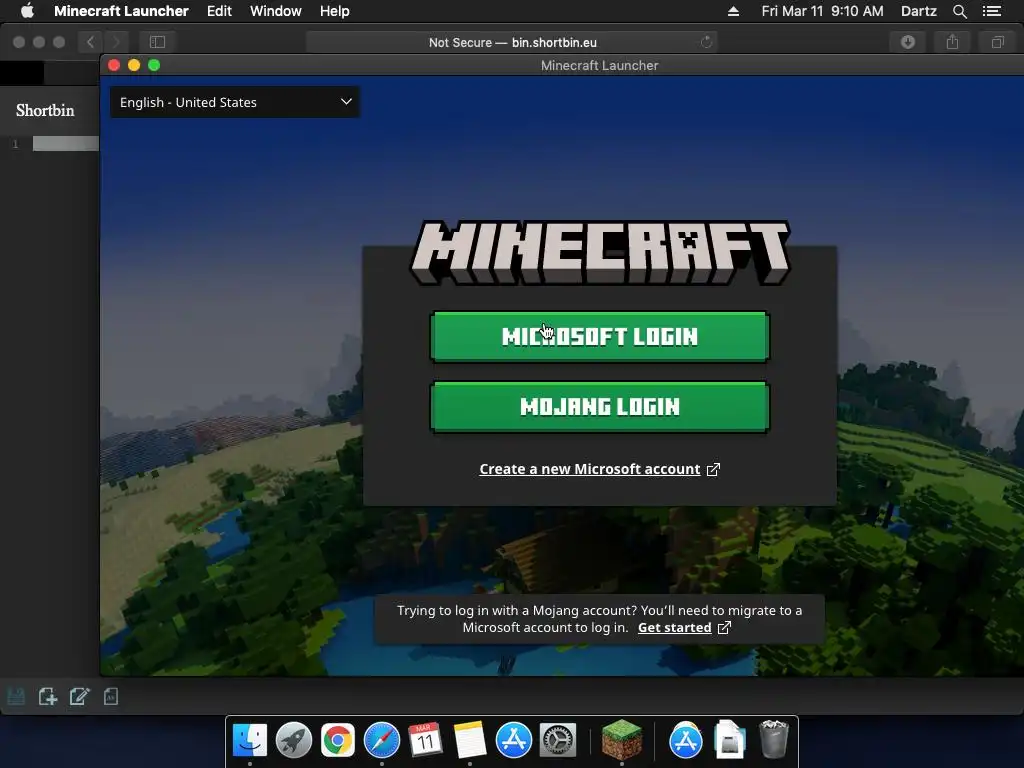Click the save icon in Shortbin toolbar
The image size is (1024, 768).
(x=16, y=696)
